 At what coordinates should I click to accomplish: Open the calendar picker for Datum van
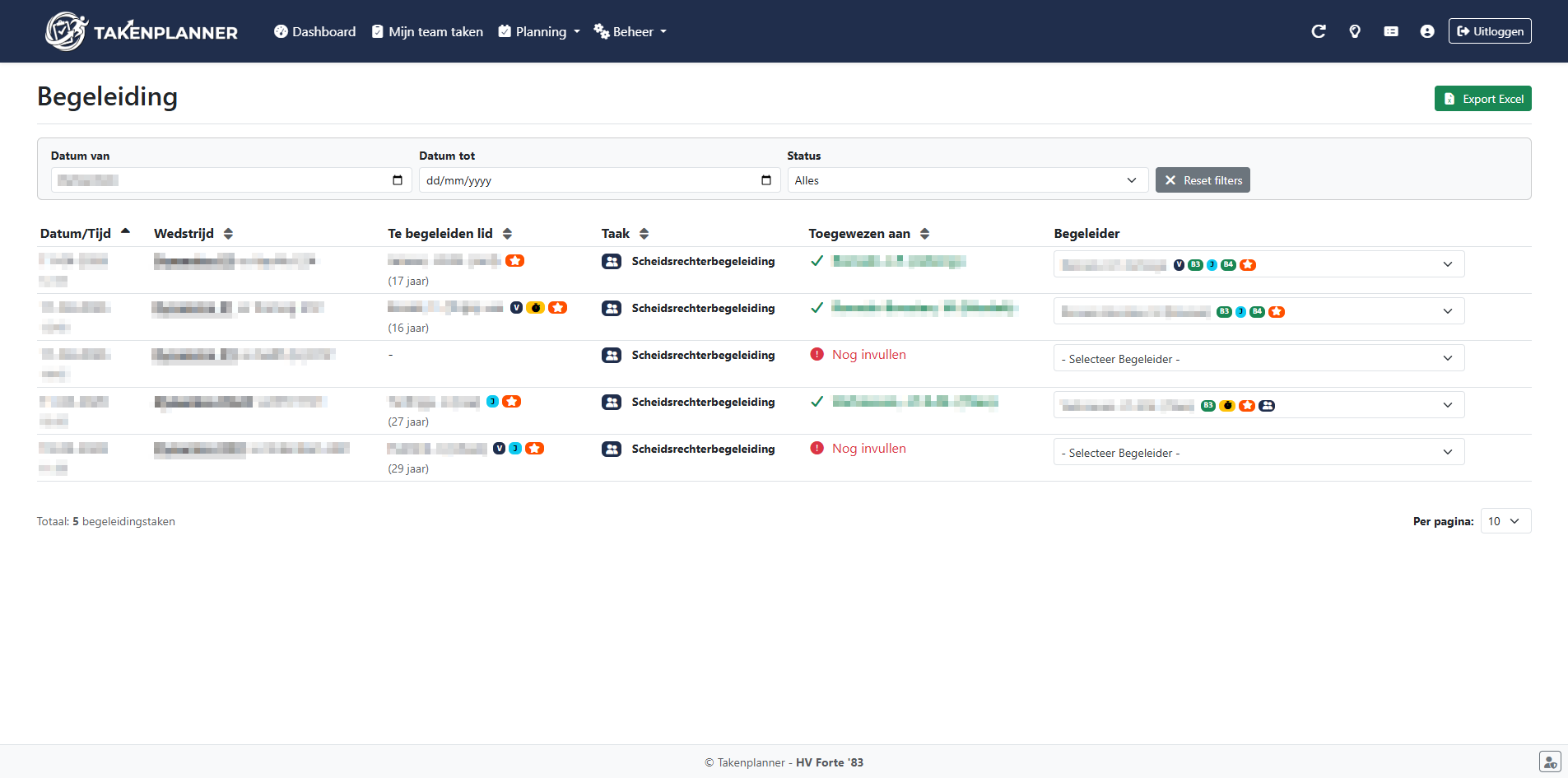[398, 180]
